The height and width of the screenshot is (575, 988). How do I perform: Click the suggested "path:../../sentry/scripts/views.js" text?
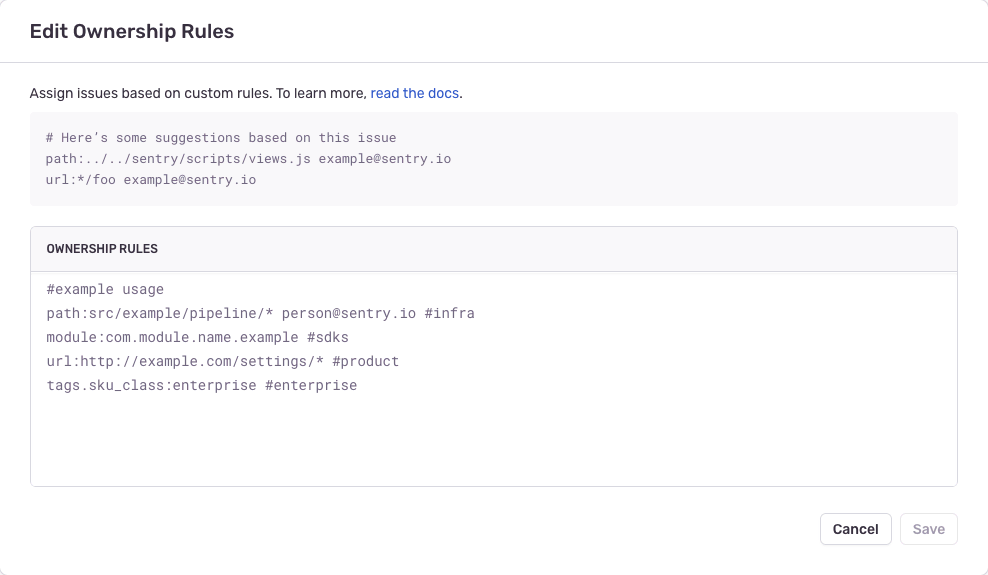pyautogui.click(x=178, y=159)
